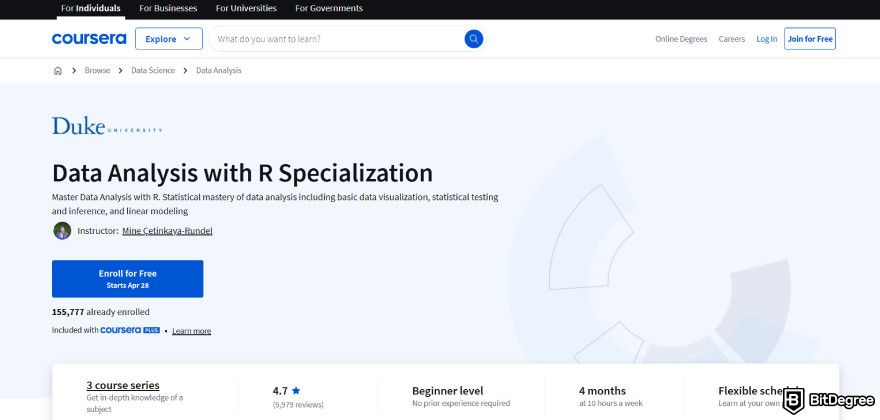Click the Beginner level text
The image size is (880, 420).
point(447,391)
